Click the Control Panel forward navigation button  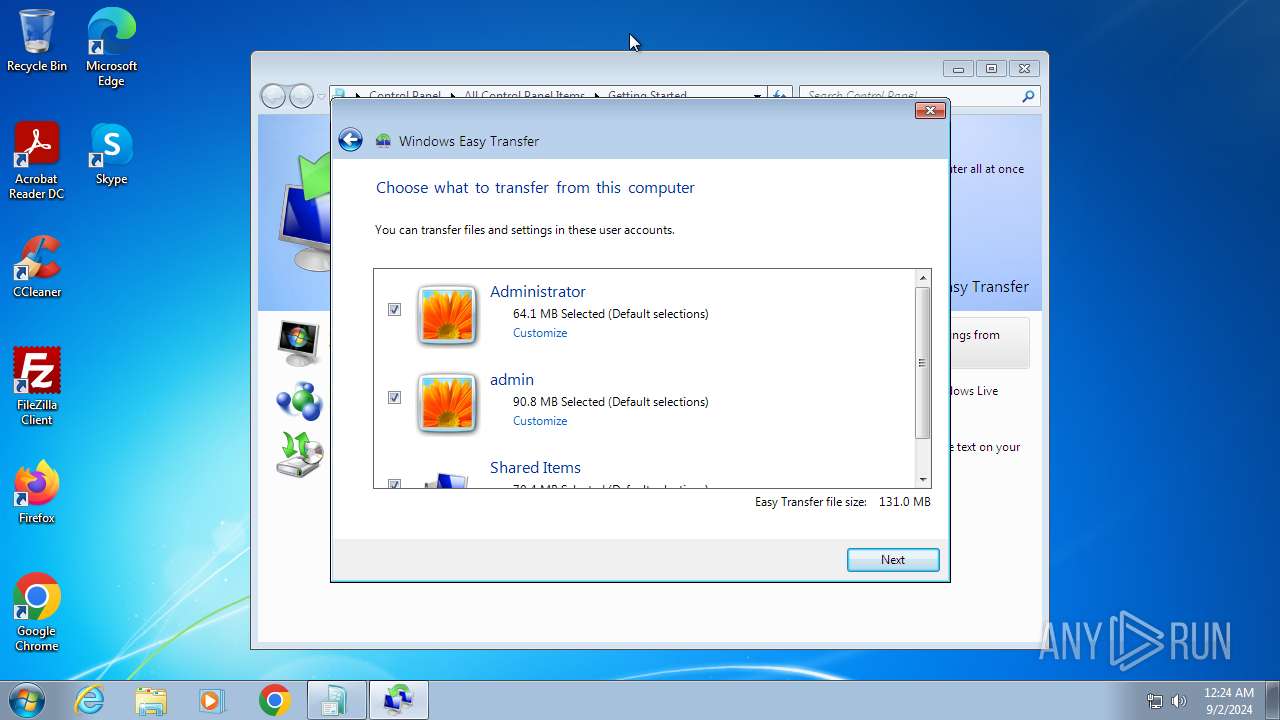pyautogui.click(x=301, y=96)
